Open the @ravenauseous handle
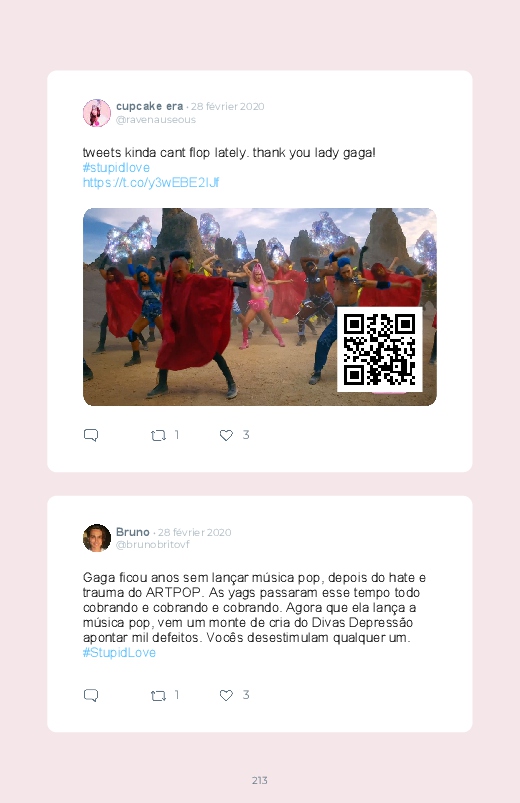The image size is (520, 803). [156, 119]
